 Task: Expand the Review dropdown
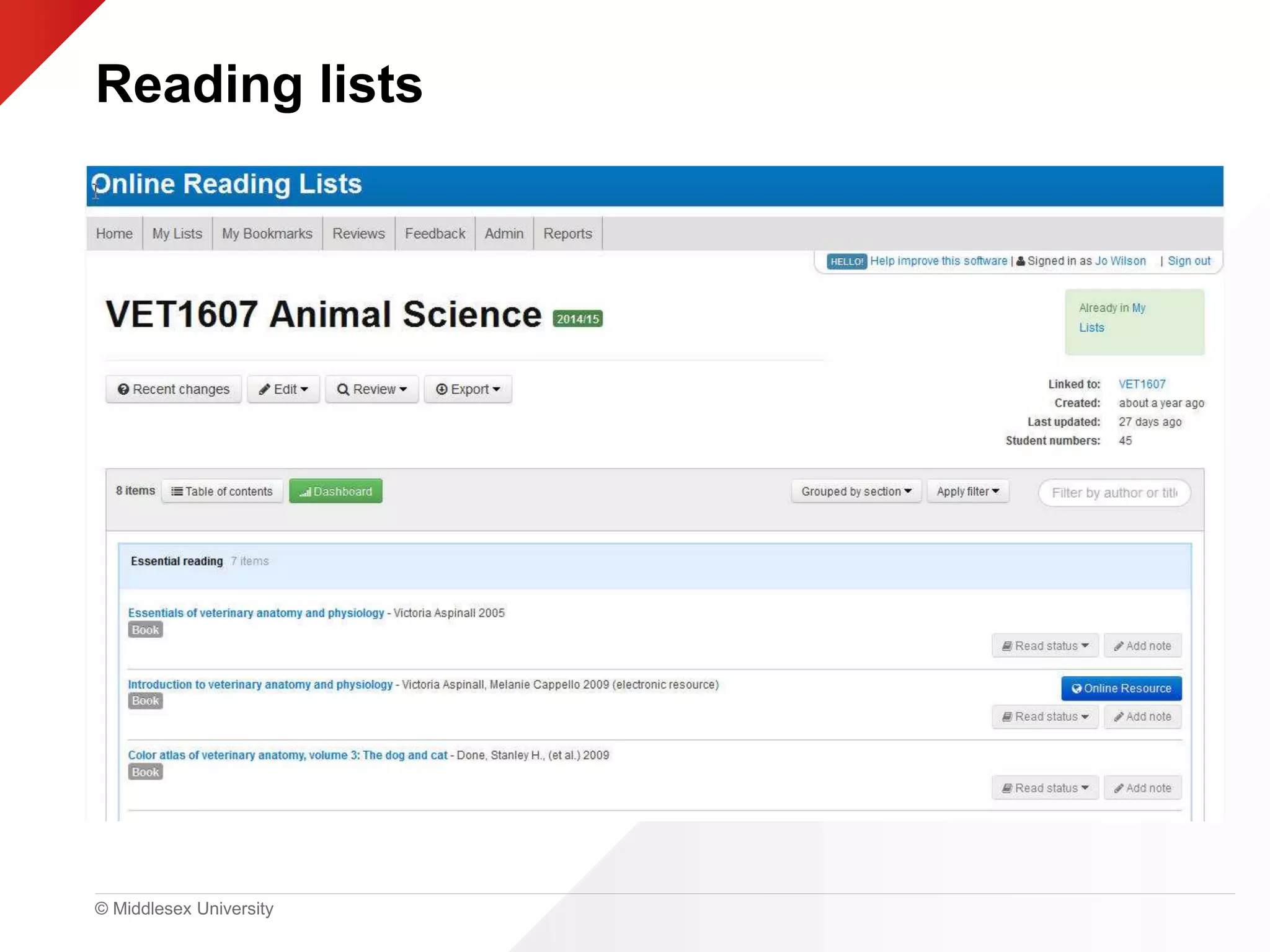372,389
